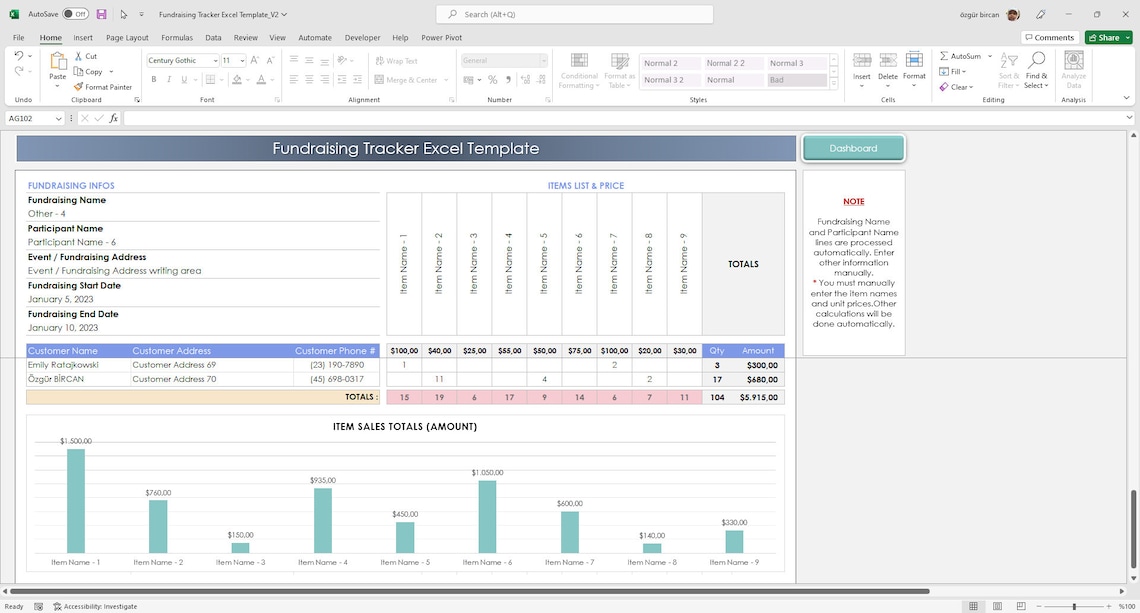Apply the Bad cell style
Image resolution: width=1140 pixels, height=613 pixels.
pos(797,80)
